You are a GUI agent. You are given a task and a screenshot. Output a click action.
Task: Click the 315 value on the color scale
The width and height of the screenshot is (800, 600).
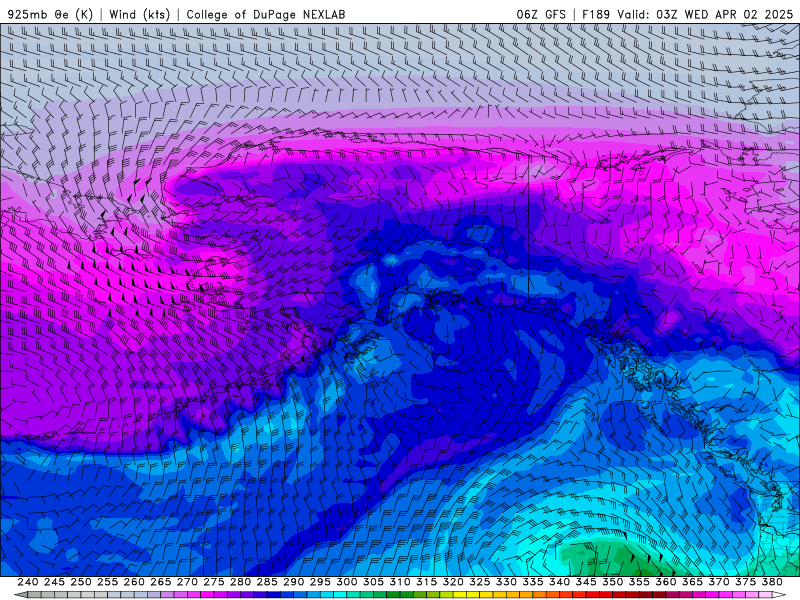tap(426, 582)
